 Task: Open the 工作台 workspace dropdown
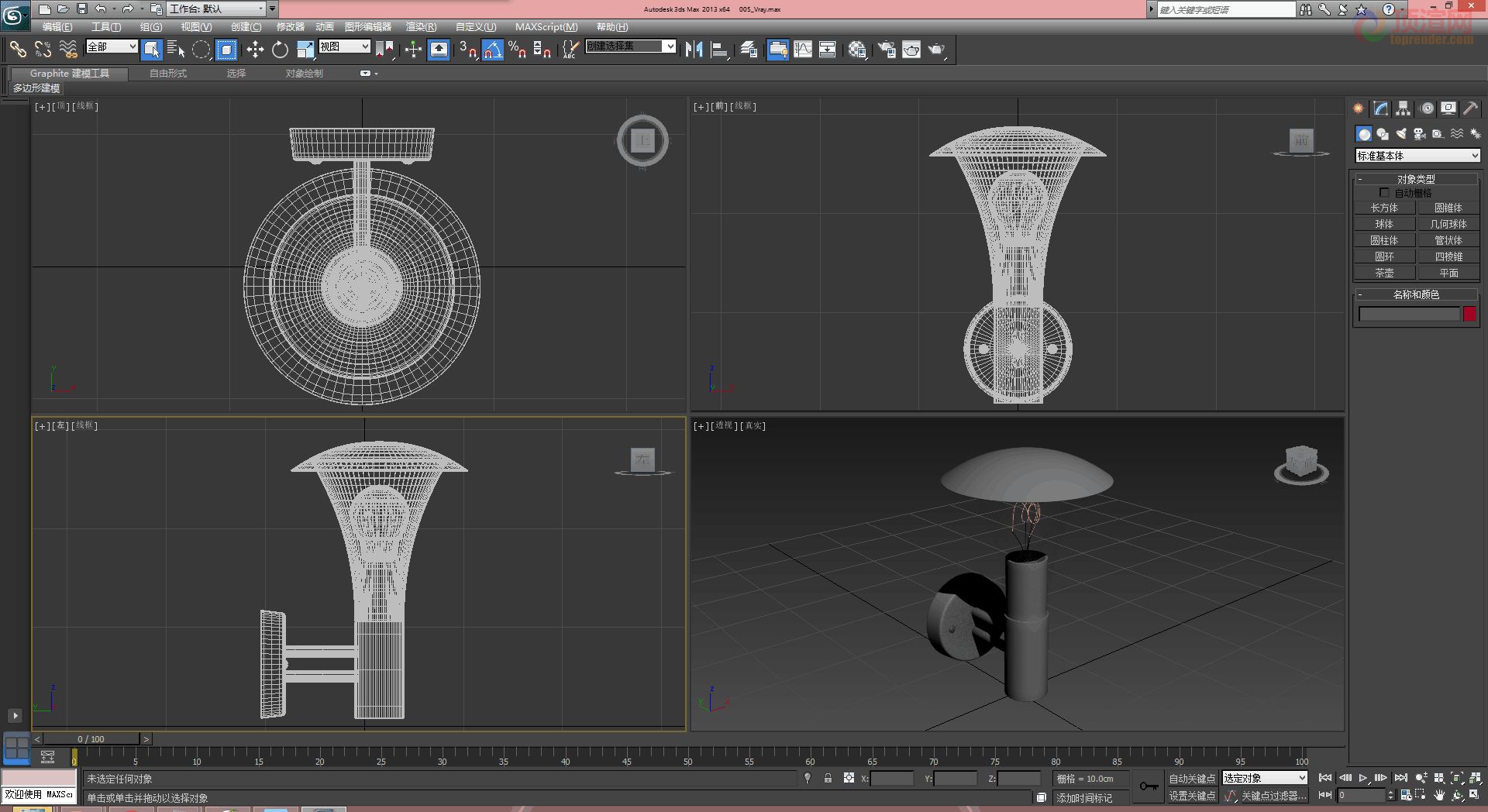click(216, 9)
